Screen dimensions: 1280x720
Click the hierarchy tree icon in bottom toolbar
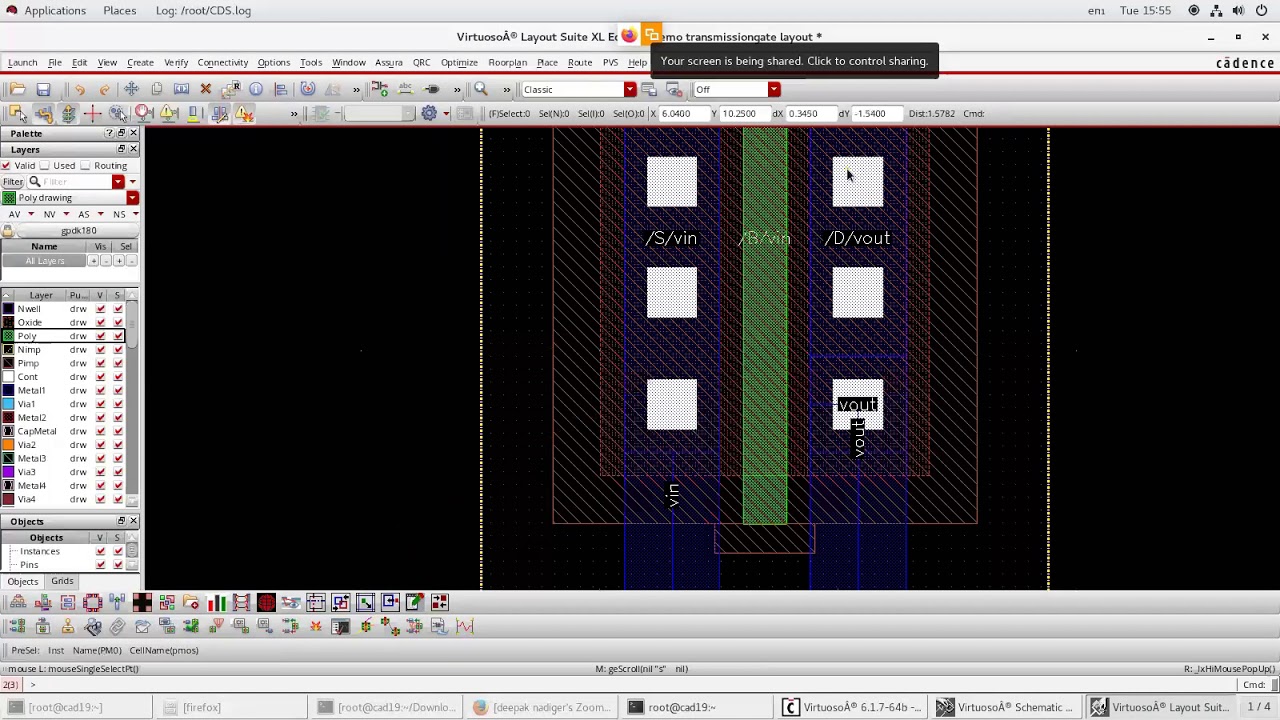point(18,602)
